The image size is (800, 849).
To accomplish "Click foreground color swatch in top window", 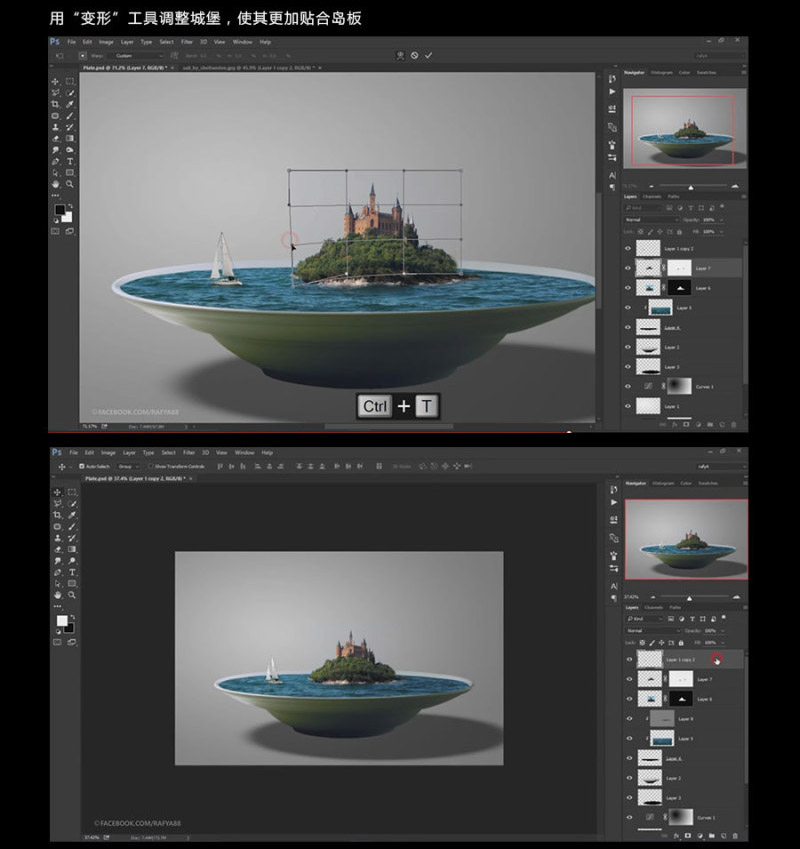I will (60, 210).
